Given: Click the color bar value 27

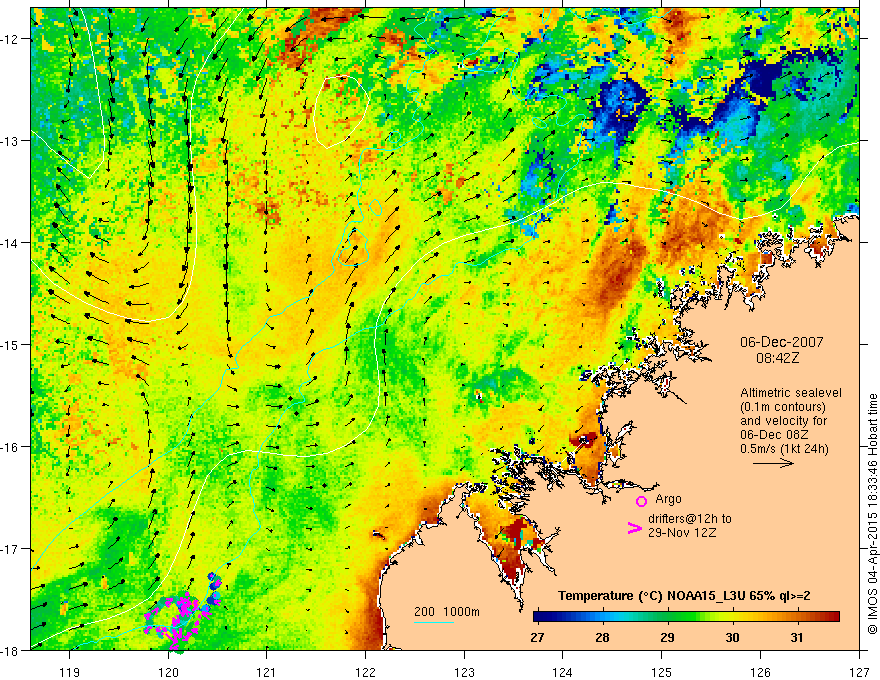Looking at the screenshot, I should (537, 637).
